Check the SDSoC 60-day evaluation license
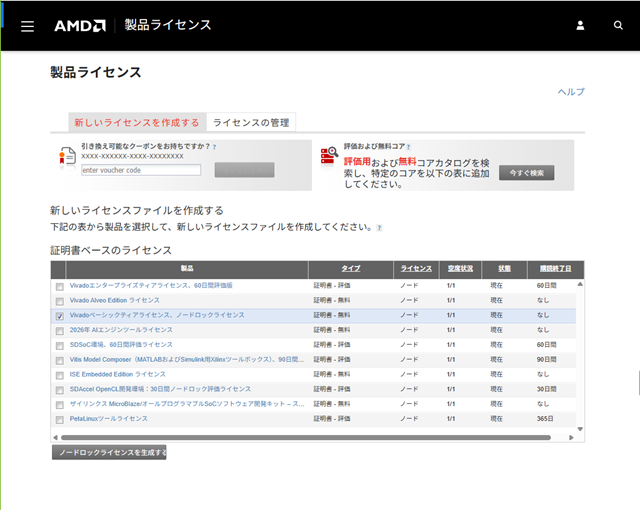The image size is (640, 510). pyautogui.click(x=60, y=346)
